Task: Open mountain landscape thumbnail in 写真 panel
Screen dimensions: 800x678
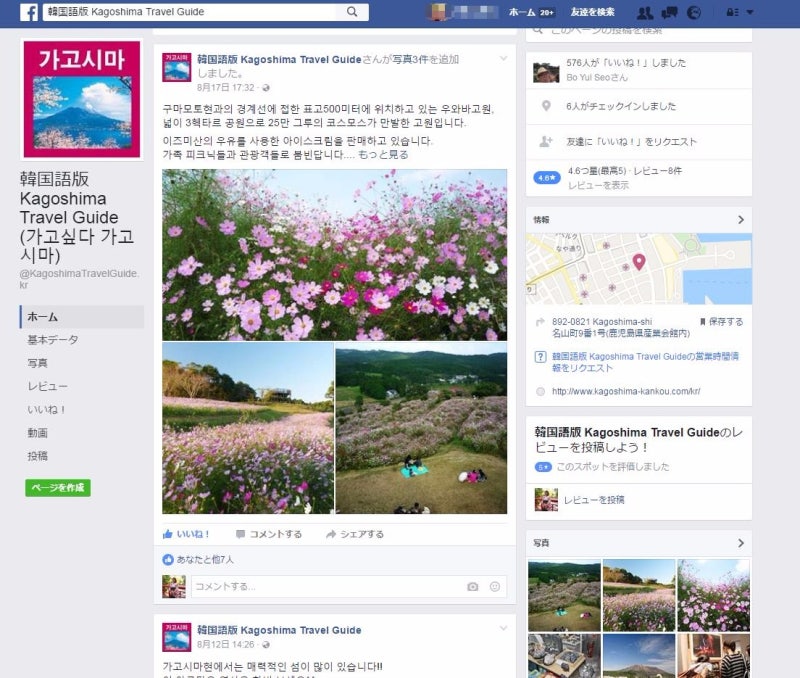Action: point(639,656)
